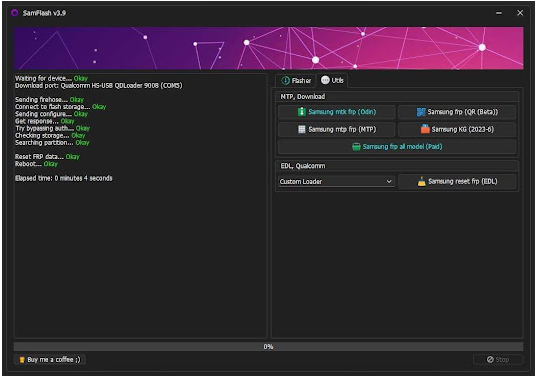This screenshot has width=537, height=377.
Task: Close the SamFlash window
Action: click(x=520, y=13)
